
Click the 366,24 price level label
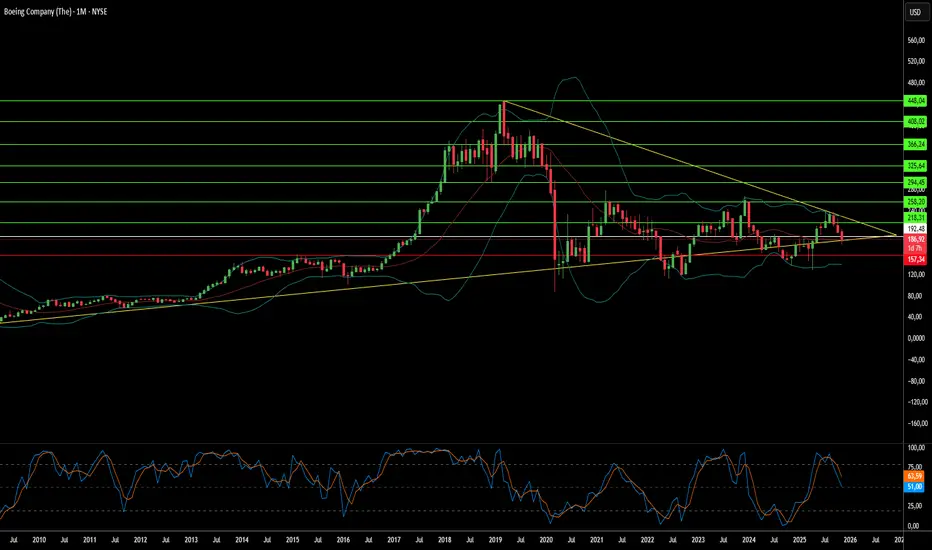point(915,144)
